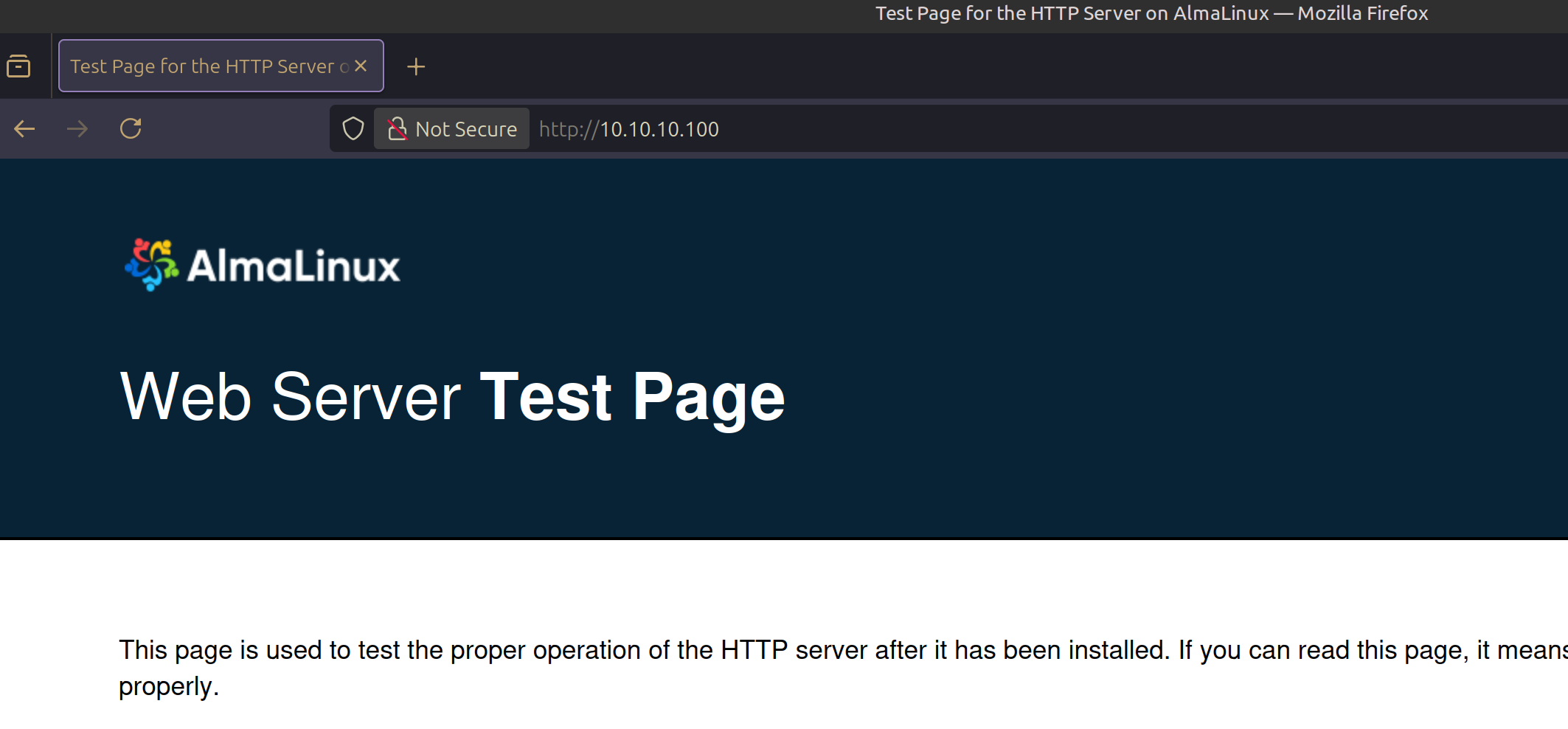Click the crossed-out padlock icon

tap(397, 129)
